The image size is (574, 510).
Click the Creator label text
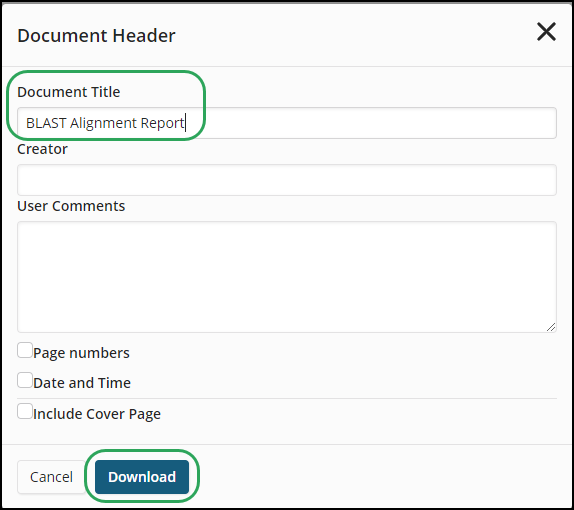tap(42, 149)
